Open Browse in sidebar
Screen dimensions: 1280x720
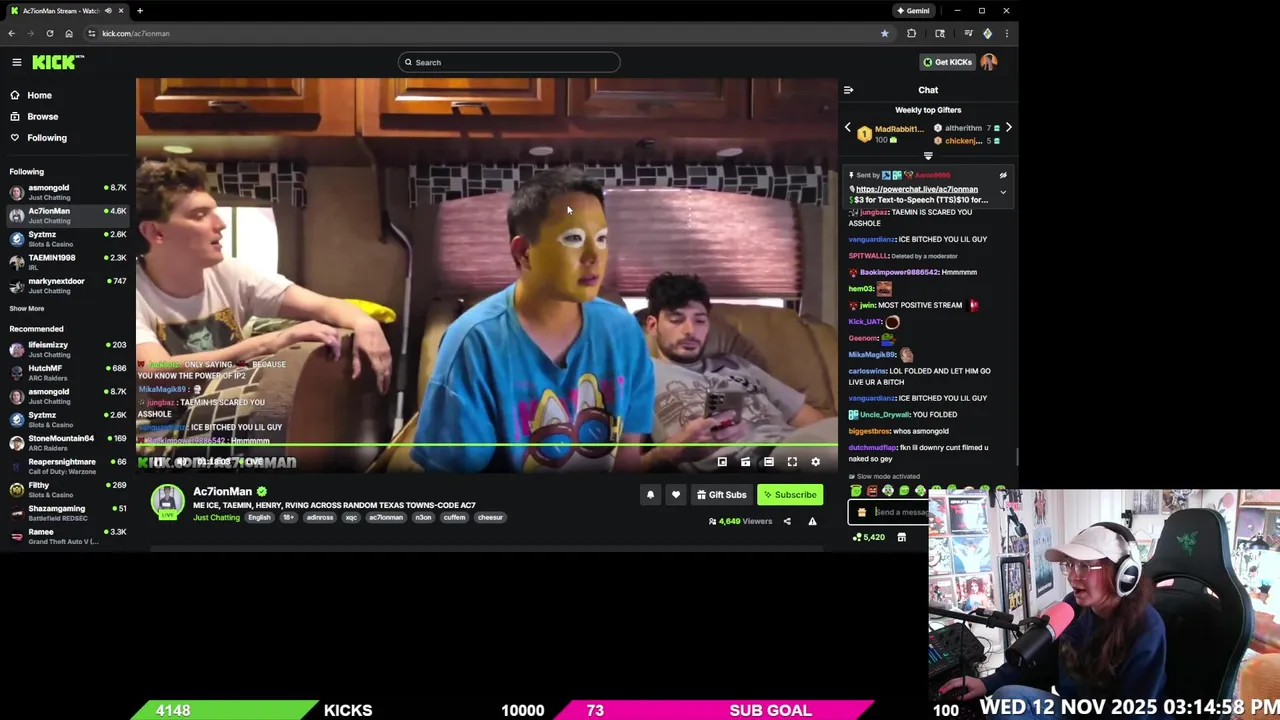click(x=34, y=116)
